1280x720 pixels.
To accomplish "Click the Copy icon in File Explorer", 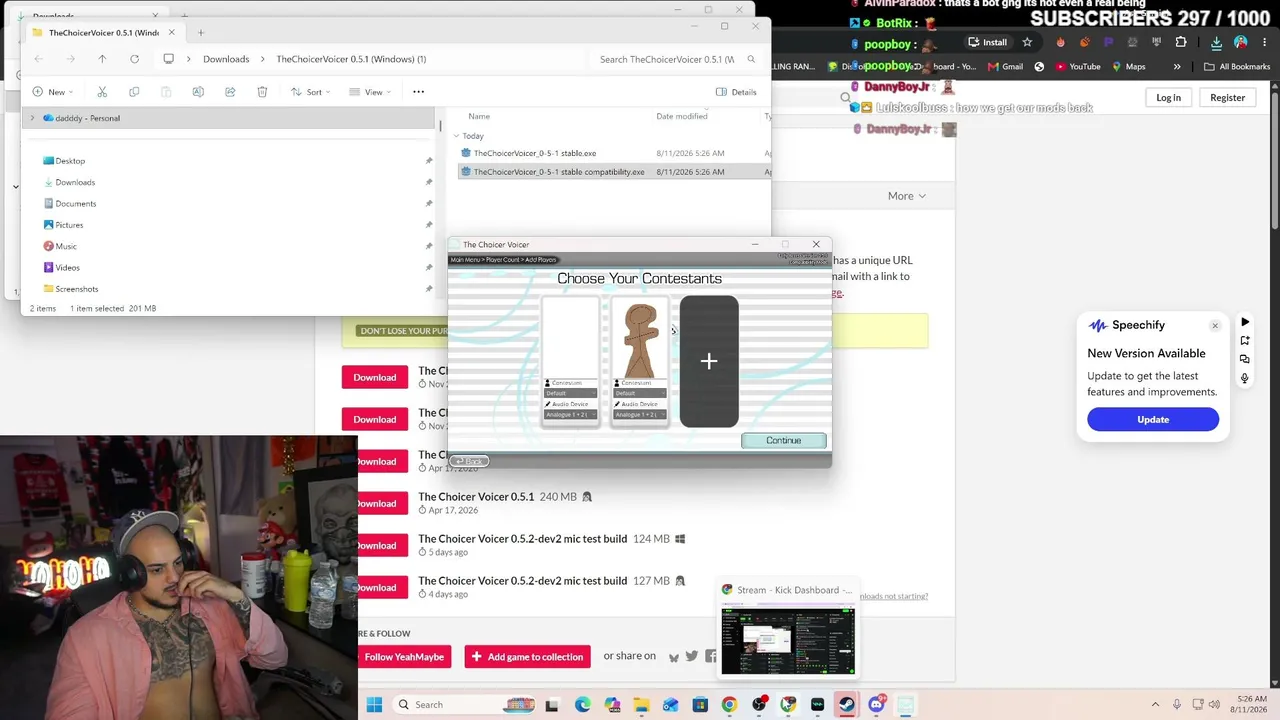I will tap(134, 92).
